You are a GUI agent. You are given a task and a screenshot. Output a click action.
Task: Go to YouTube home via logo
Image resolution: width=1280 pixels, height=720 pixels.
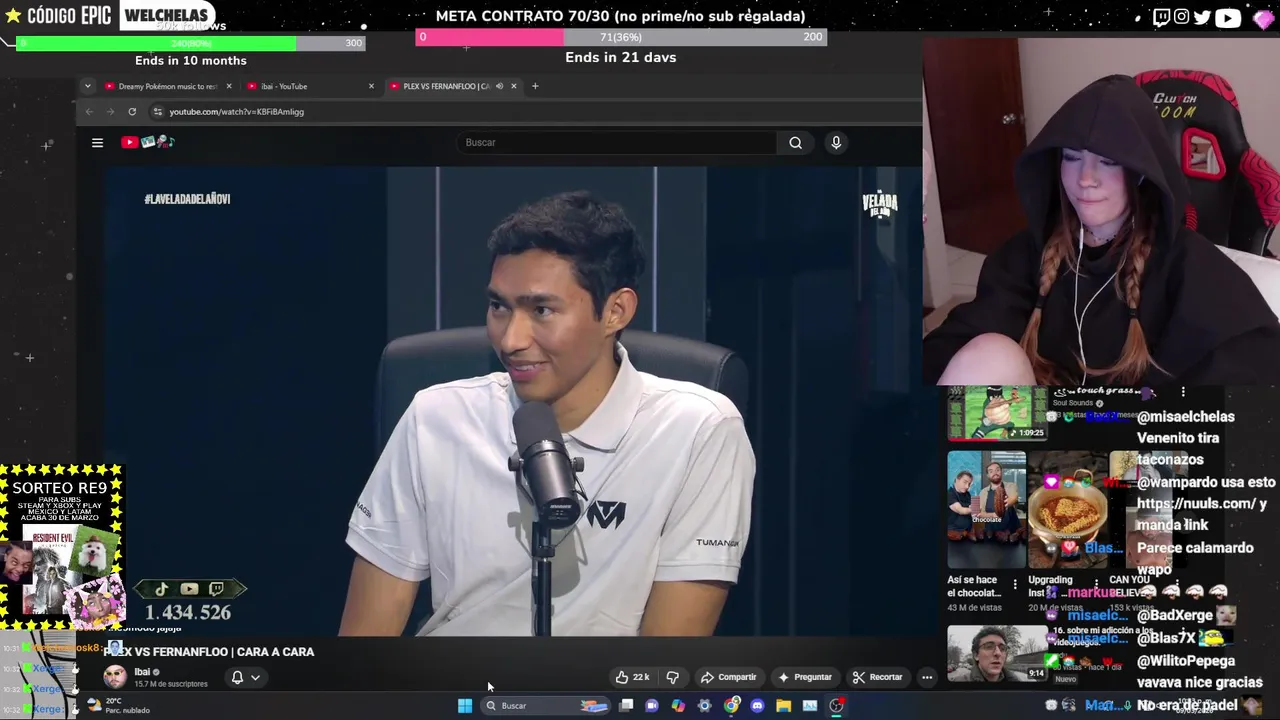(x=148, y=142)
